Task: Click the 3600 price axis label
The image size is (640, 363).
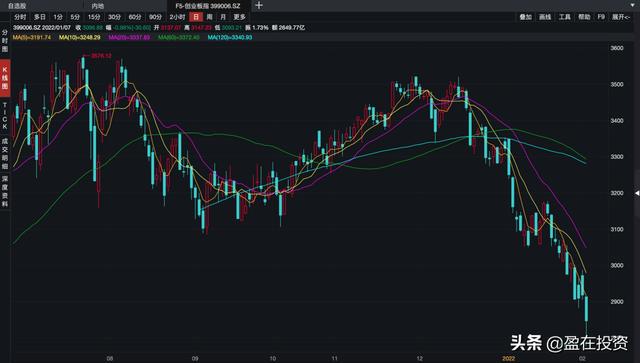Action: (617, 48)
